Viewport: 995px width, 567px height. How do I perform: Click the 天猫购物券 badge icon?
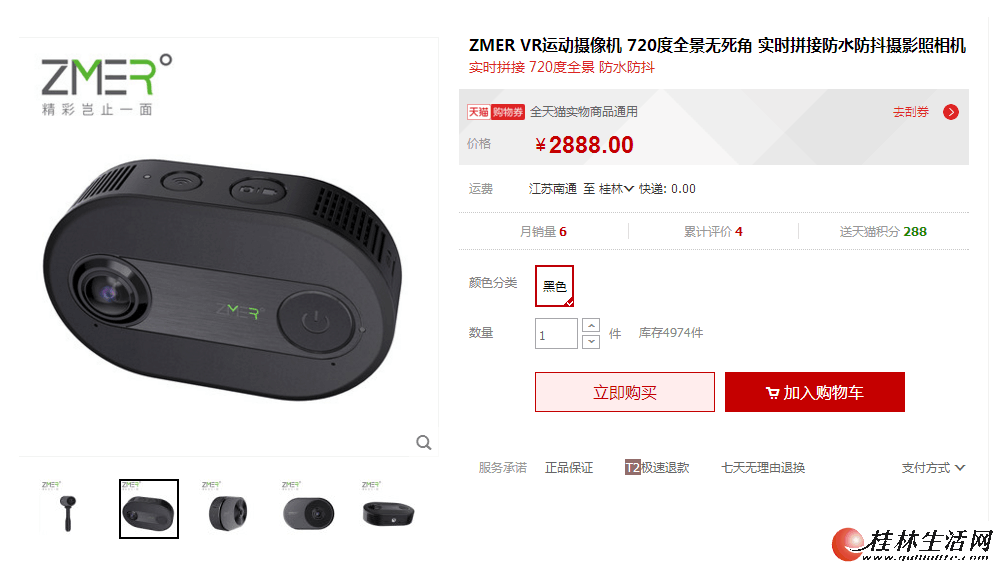[496, 112]
